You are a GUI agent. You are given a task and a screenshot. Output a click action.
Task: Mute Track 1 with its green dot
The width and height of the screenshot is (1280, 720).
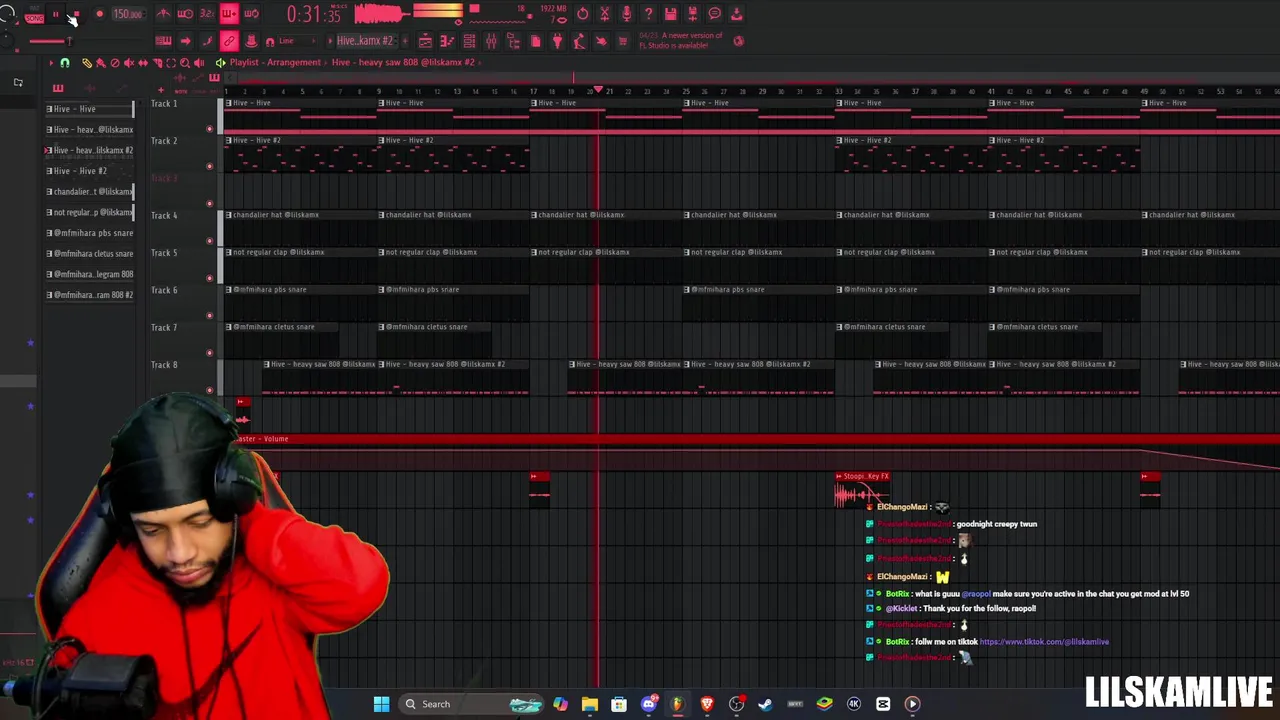tap(209, 129)
